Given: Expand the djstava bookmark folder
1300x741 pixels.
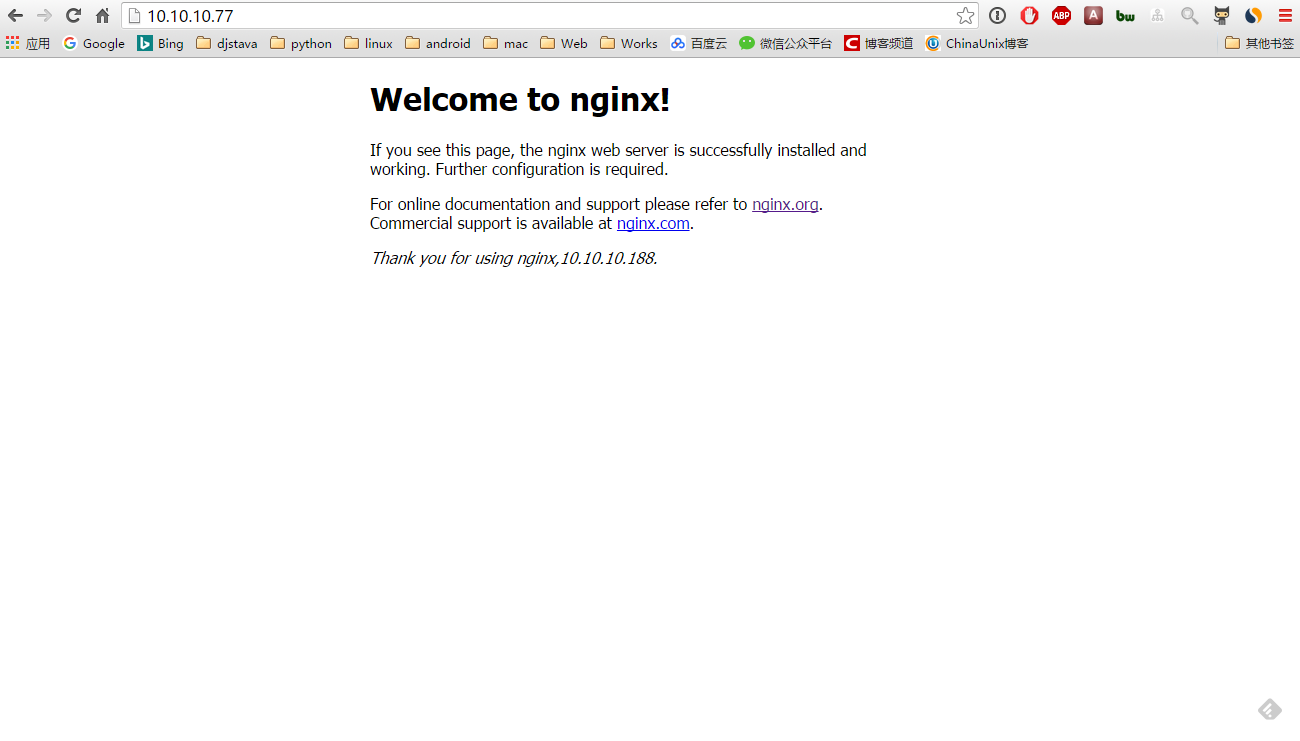Looking at the screenshot, I should coord(227,43).
